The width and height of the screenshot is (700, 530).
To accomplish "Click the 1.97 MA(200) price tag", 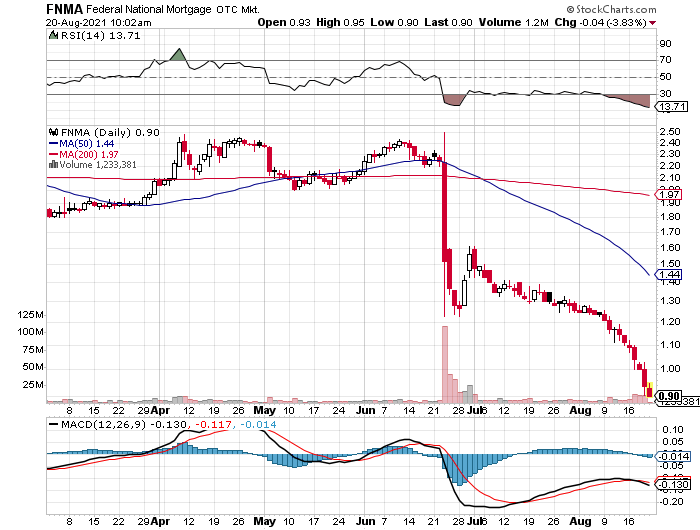I will pyautogui.click(x=668, y=194).
